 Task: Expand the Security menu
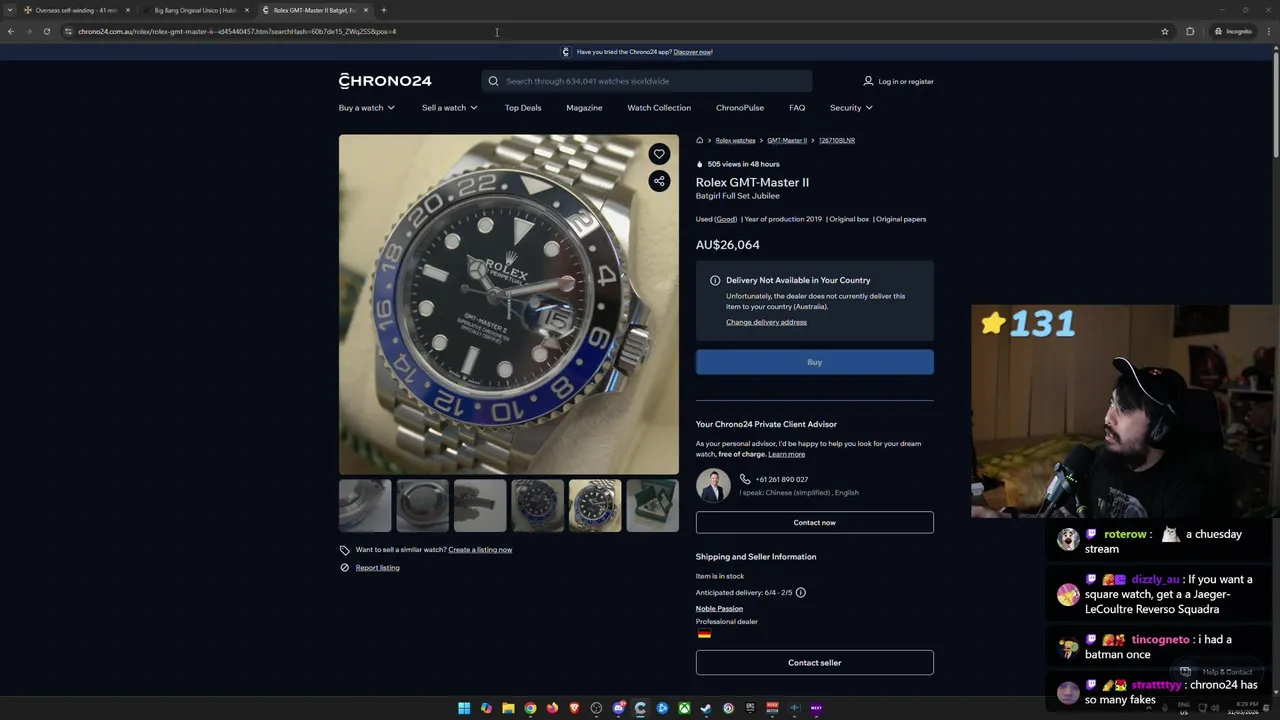[x=851, y=108]
